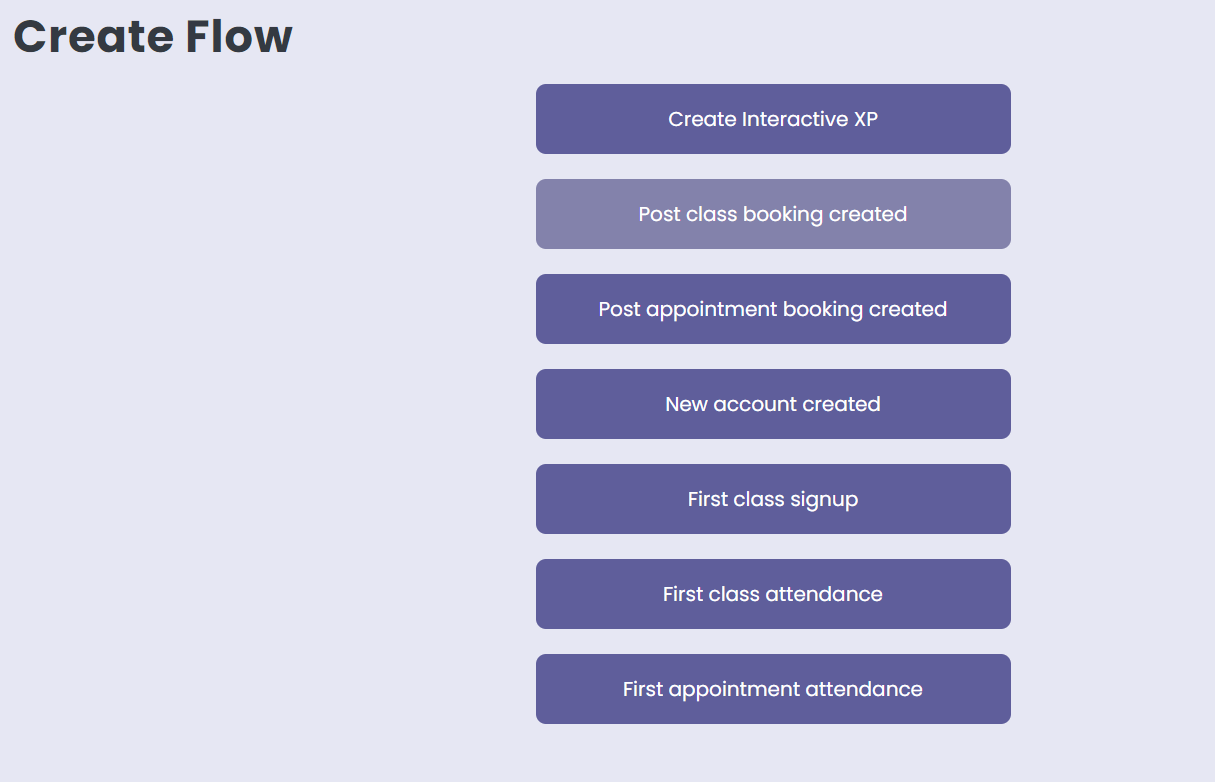Choose the middle New account created option

pyautogui.click(x=773, y=403)
